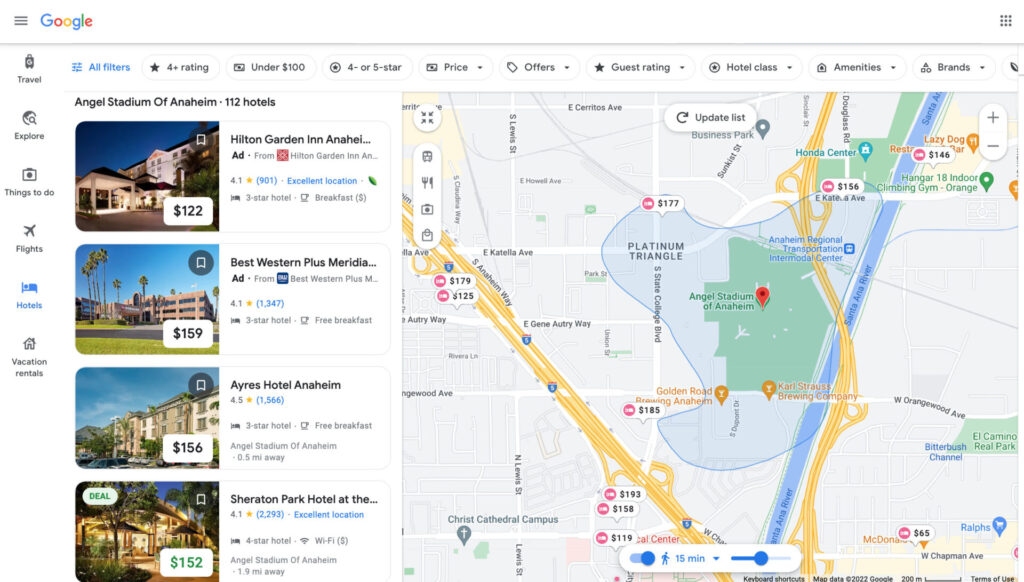Zoom in on the map
Screen dimensions: 1024x582
[x=993, y=118]
